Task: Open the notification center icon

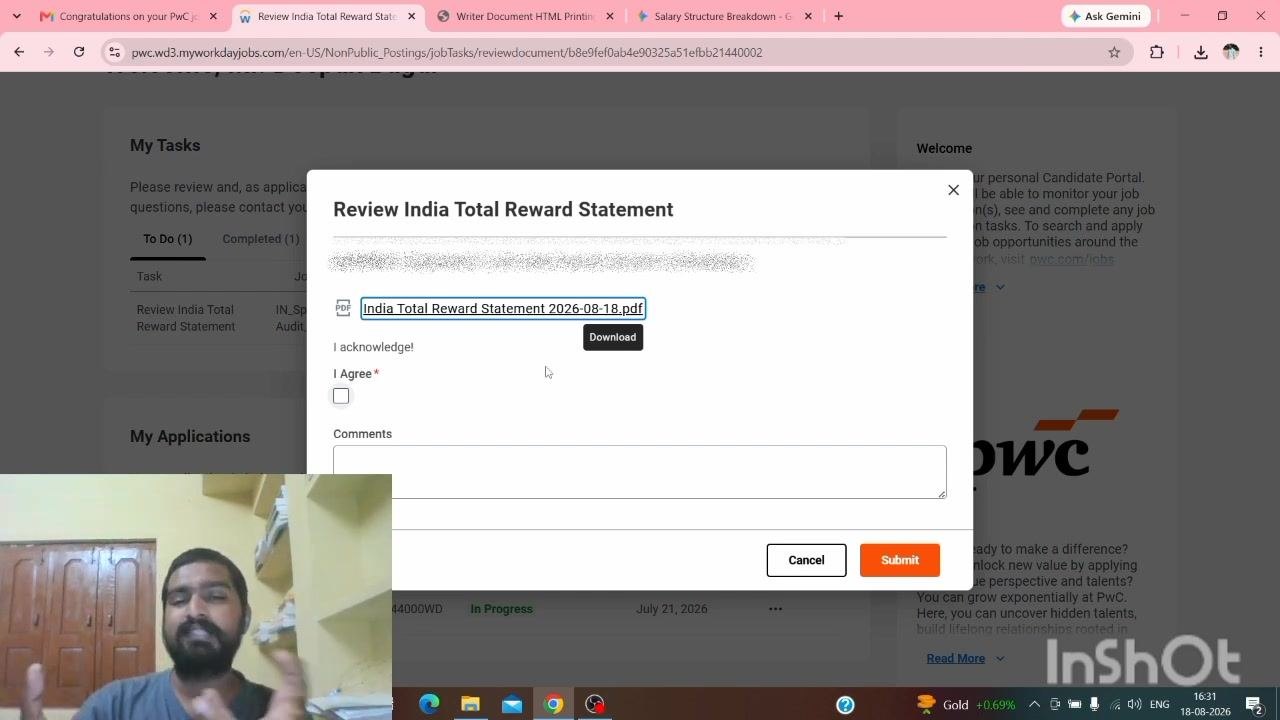Action: pos(1254,704)
